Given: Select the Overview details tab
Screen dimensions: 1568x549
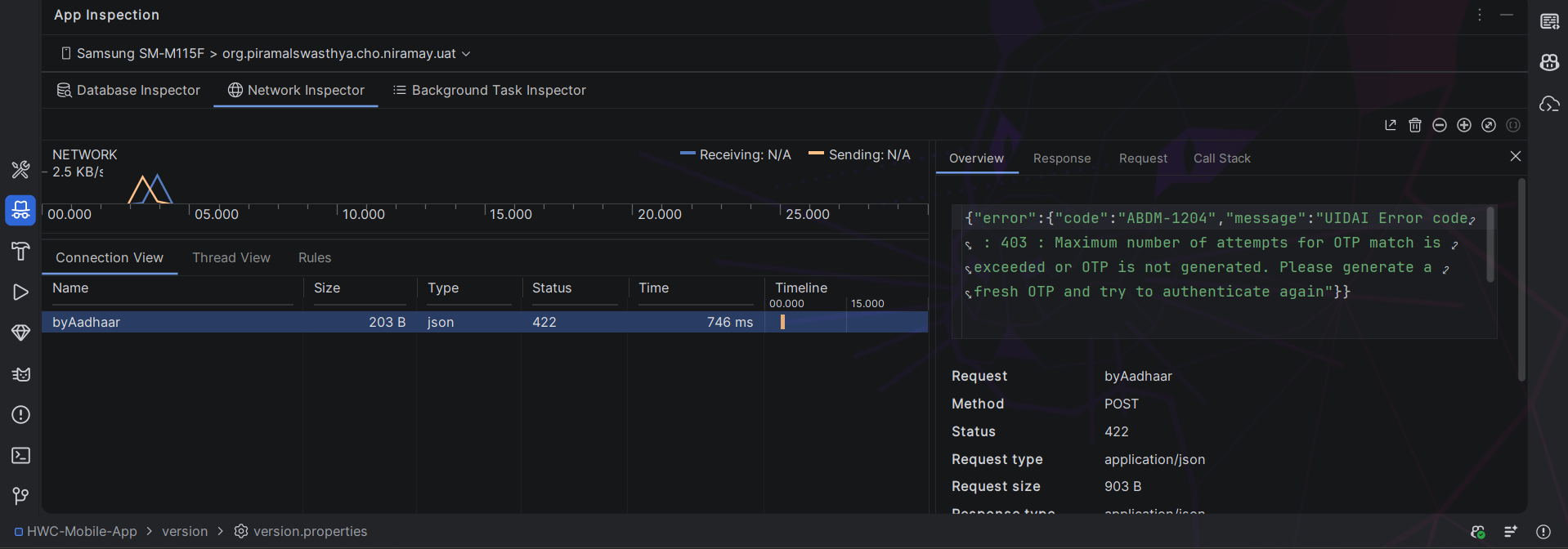Looking at the screenshot, I should pos(976,158).
